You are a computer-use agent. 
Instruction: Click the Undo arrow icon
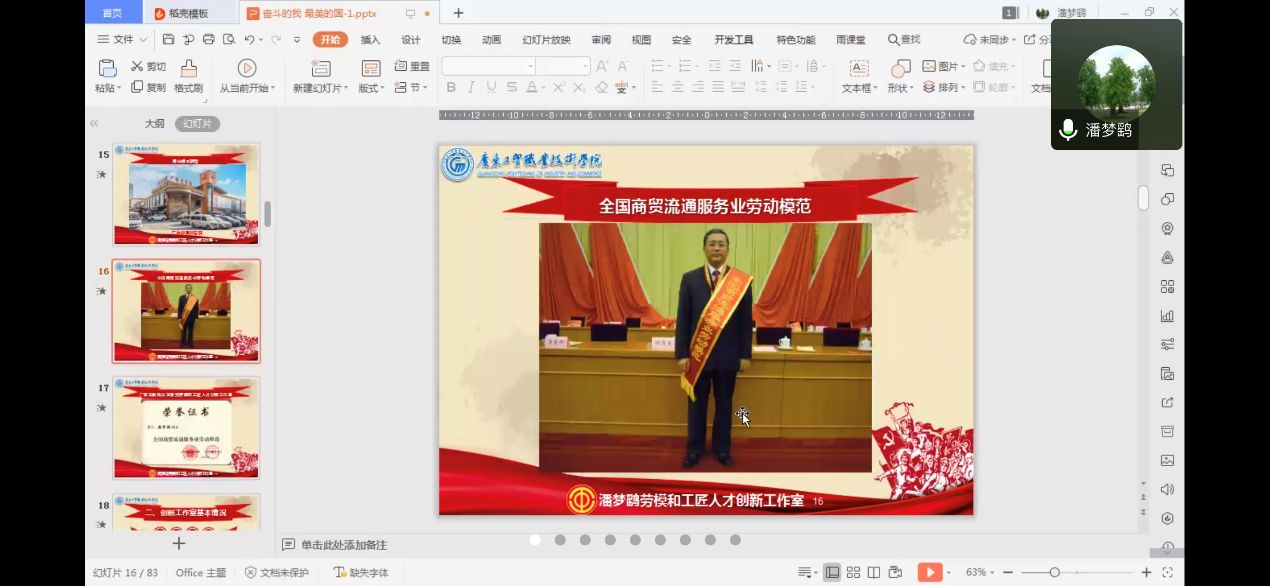click(x=249, y=39)
